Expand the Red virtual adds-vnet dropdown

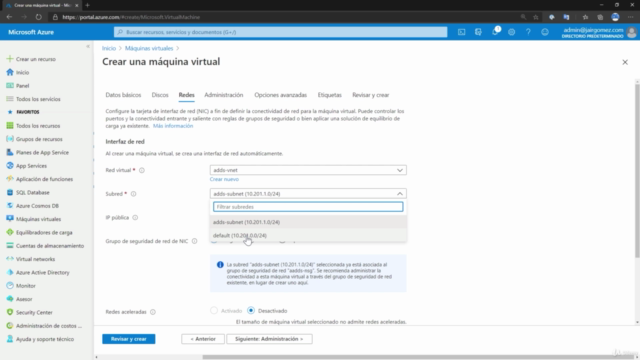pos(308,170)
